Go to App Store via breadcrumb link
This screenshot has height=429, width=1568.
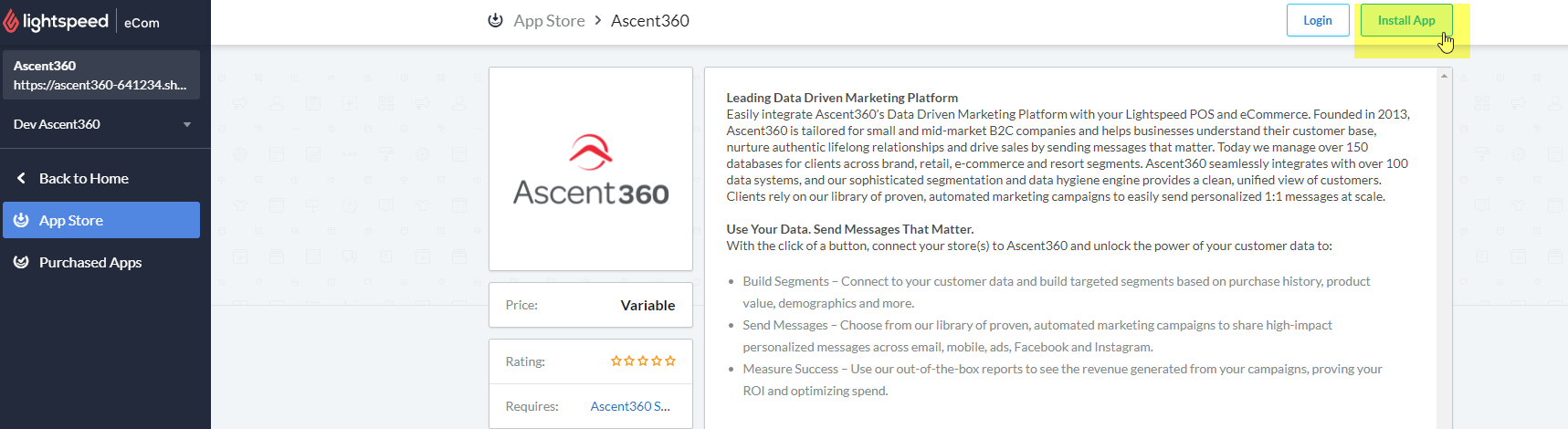[549, 20]
